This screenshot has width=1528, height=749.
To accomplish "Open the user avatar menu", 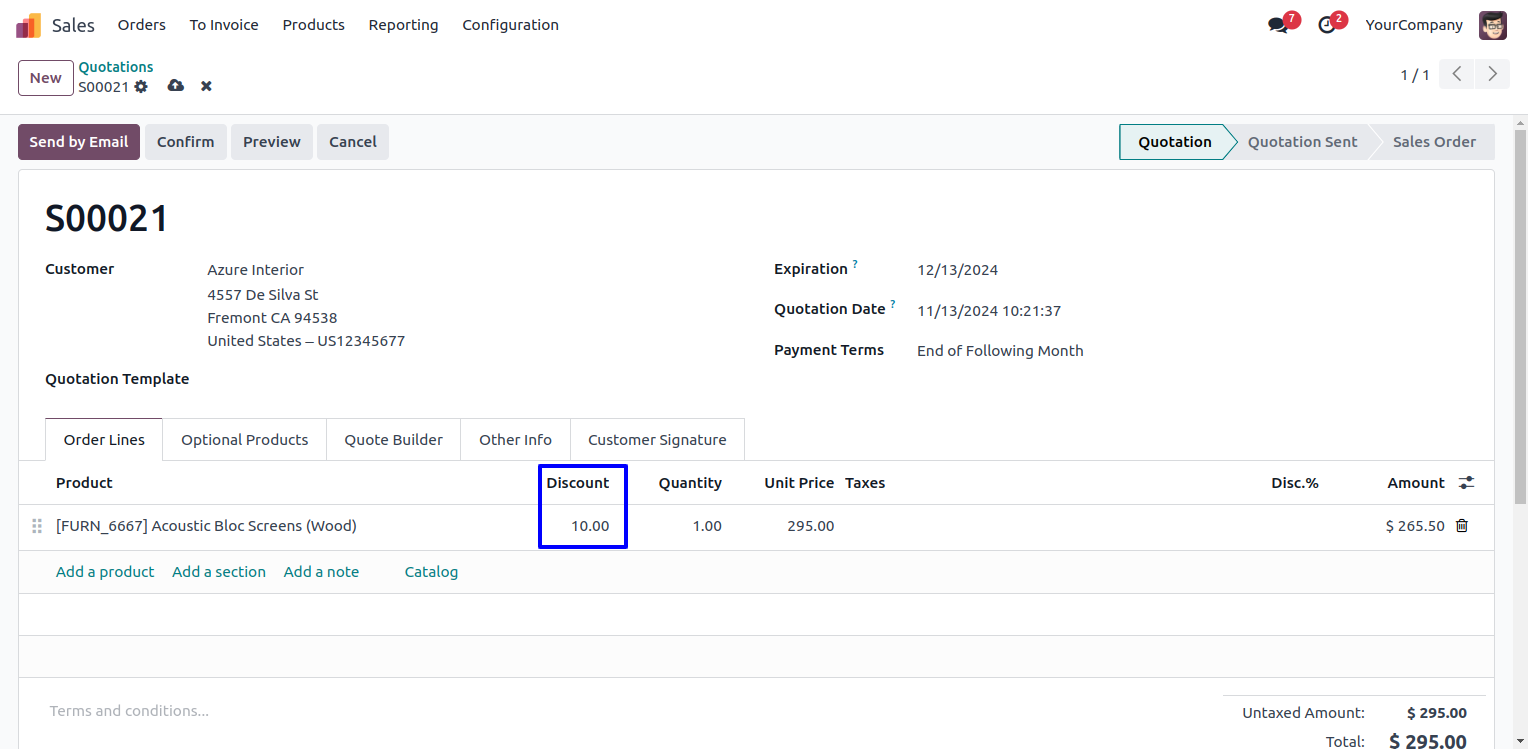I will click(x=1492, y=25).
